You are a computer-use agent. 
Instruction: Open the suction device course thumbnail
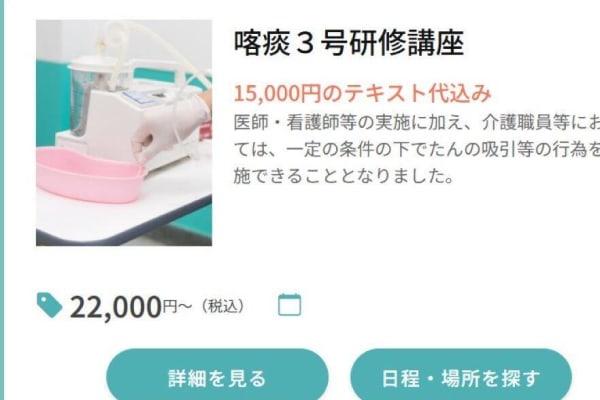pos(124,133)
